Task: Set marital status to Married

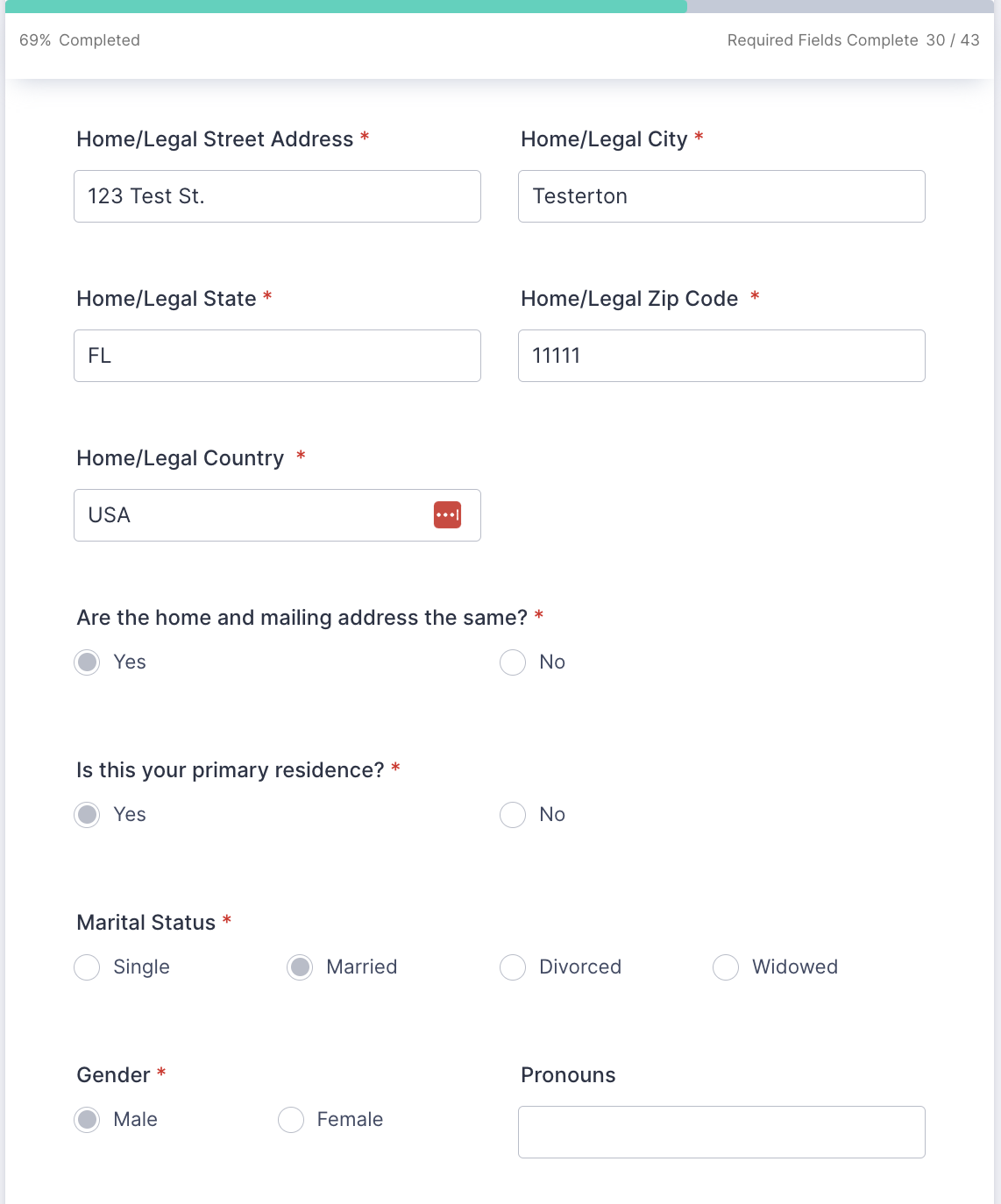Action: pos(300,967)
